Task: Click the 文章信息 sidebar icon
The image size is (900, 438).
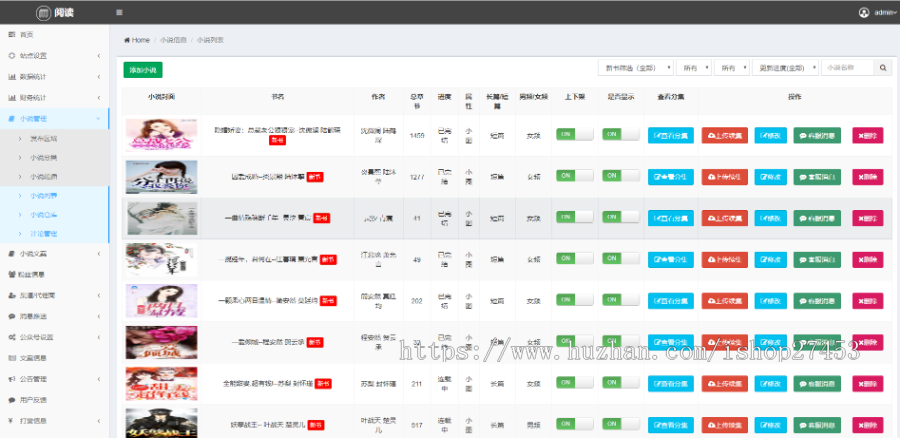Action: pyautogui.click(x=11, y=358)
